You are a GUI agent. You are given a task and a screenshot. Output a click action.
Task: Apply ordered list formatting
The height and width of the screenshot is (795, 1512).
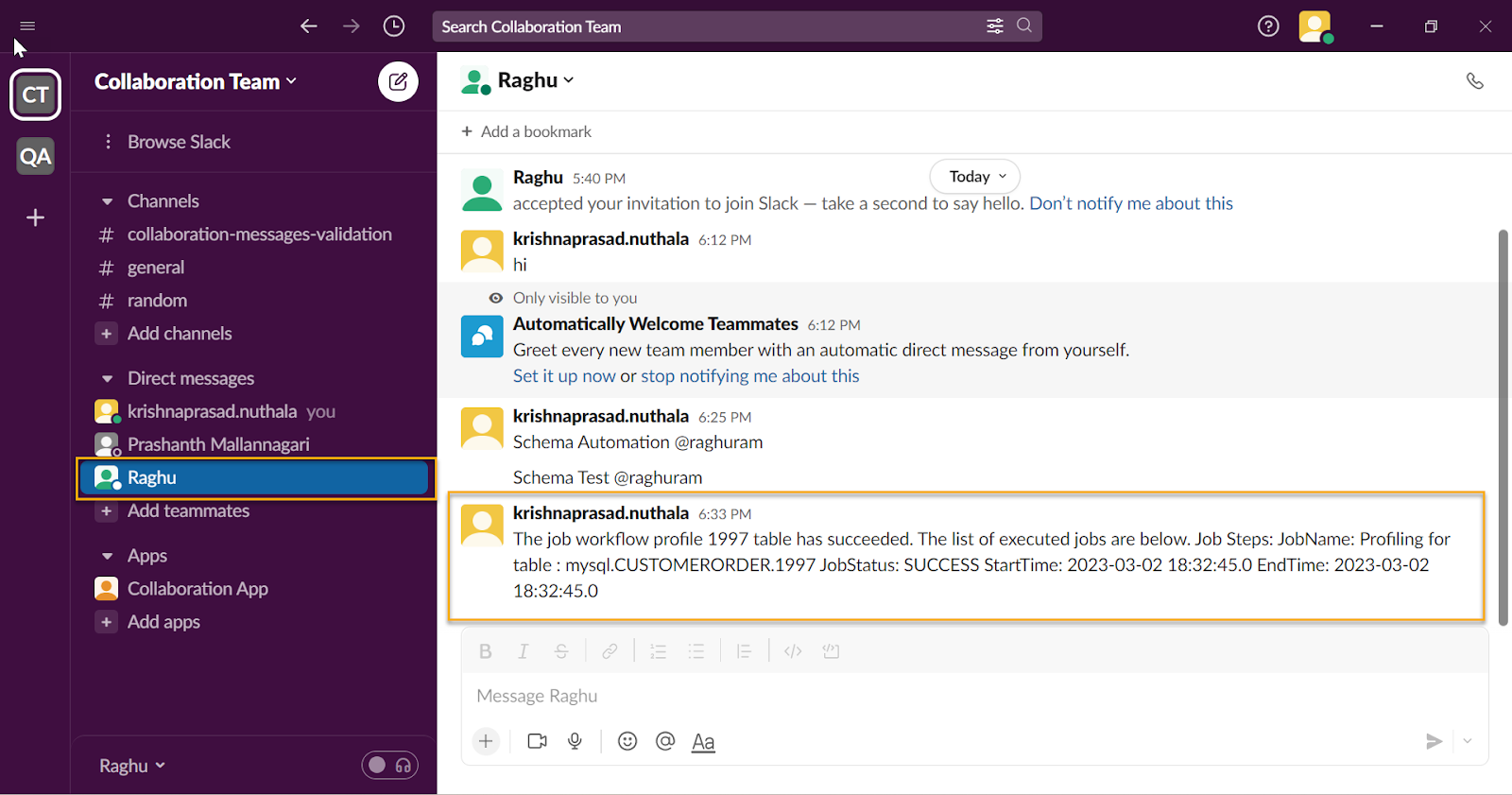point(659,651)
